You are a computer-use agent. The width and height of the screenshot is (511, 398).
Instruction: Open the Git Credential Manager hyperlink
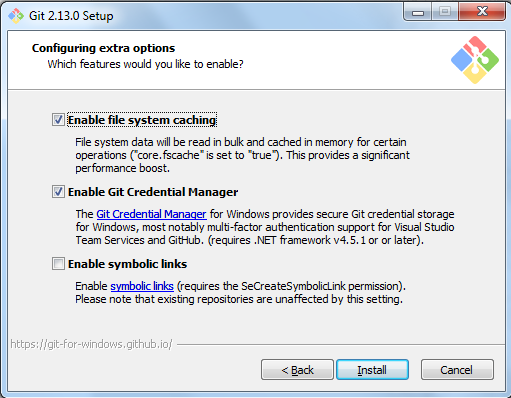pos(151,214)
